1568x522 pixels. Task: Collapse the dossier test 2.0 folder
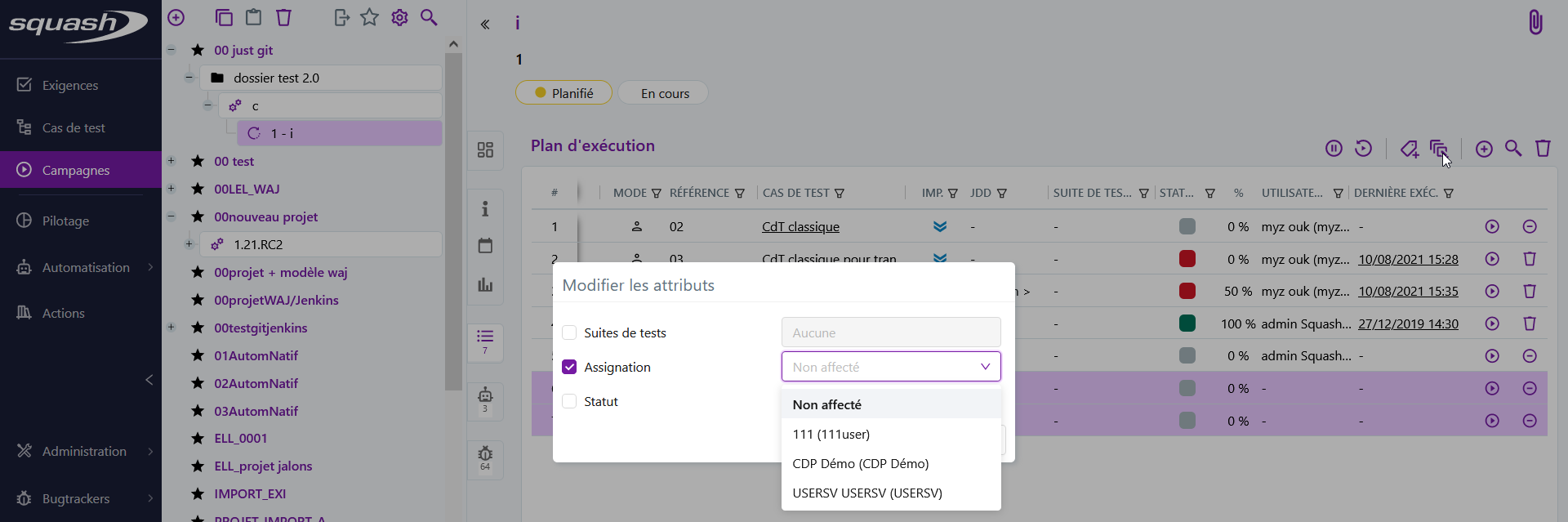[x=189, y=77]
